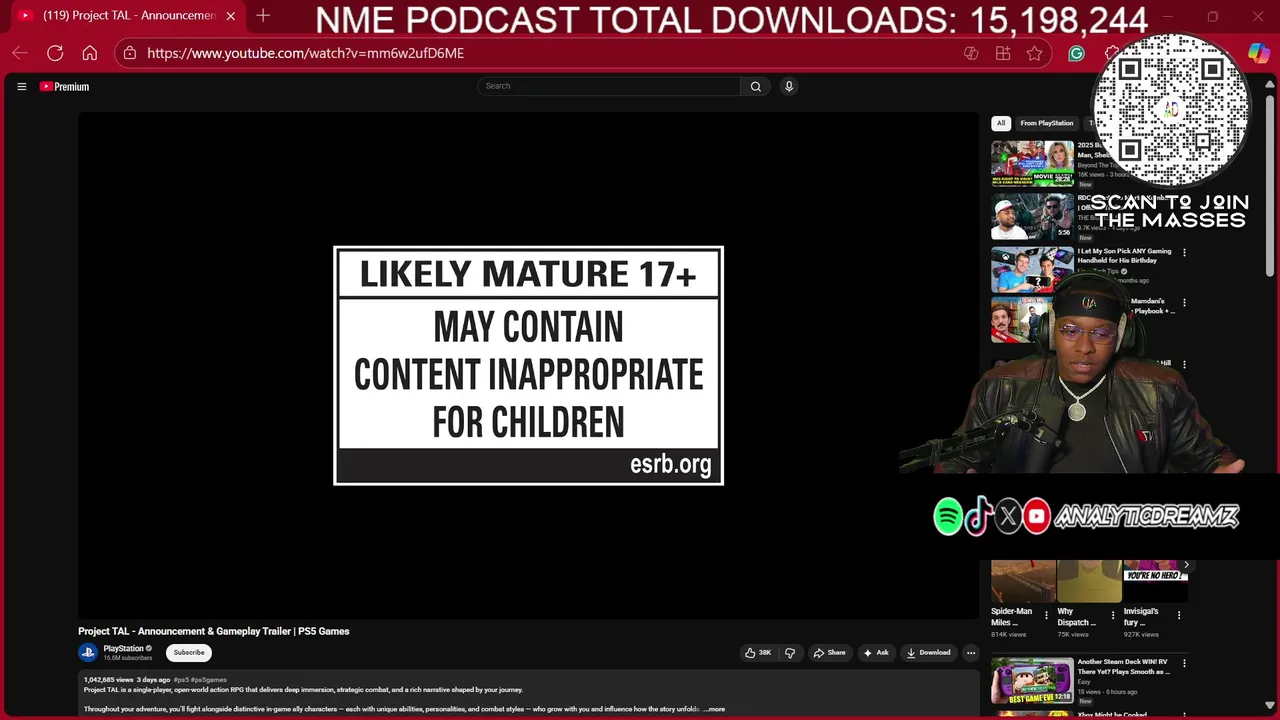Open options for Mamdani's Playbook video
Image resolution: width=1280 pixels, height=720 pixels.
coord(1184,302)
